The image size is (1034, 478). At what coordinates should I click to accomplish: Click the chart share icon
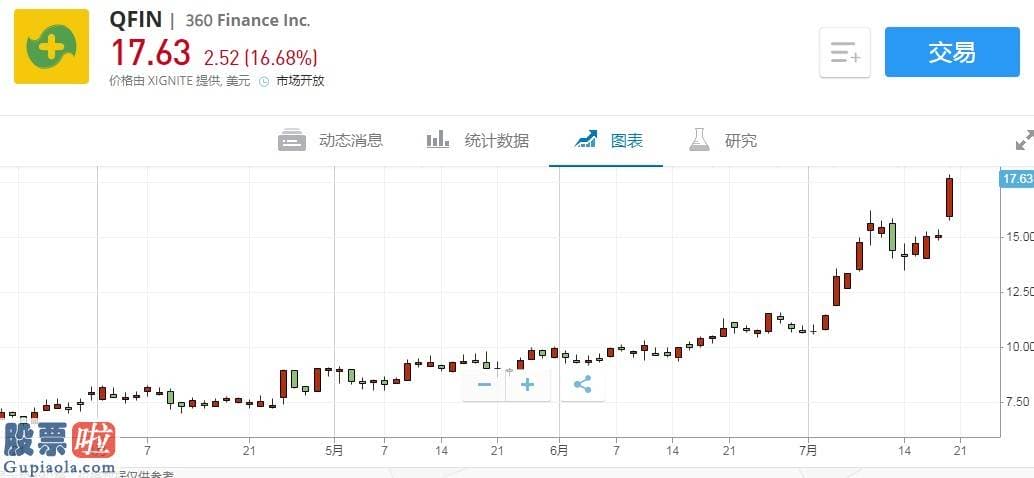(x=582, y=384)
